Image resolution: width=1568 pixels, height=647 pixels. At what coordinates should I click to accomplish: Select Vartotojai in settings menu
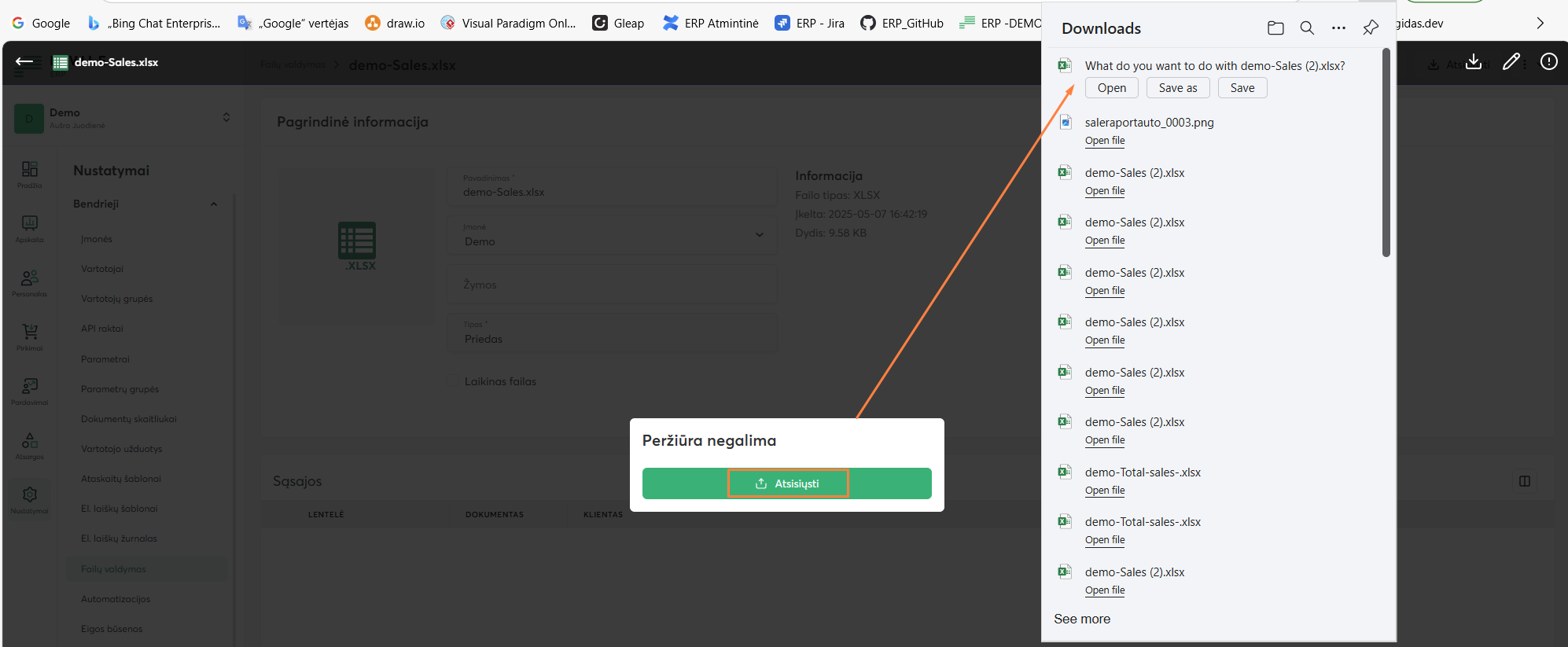(102, 269)
